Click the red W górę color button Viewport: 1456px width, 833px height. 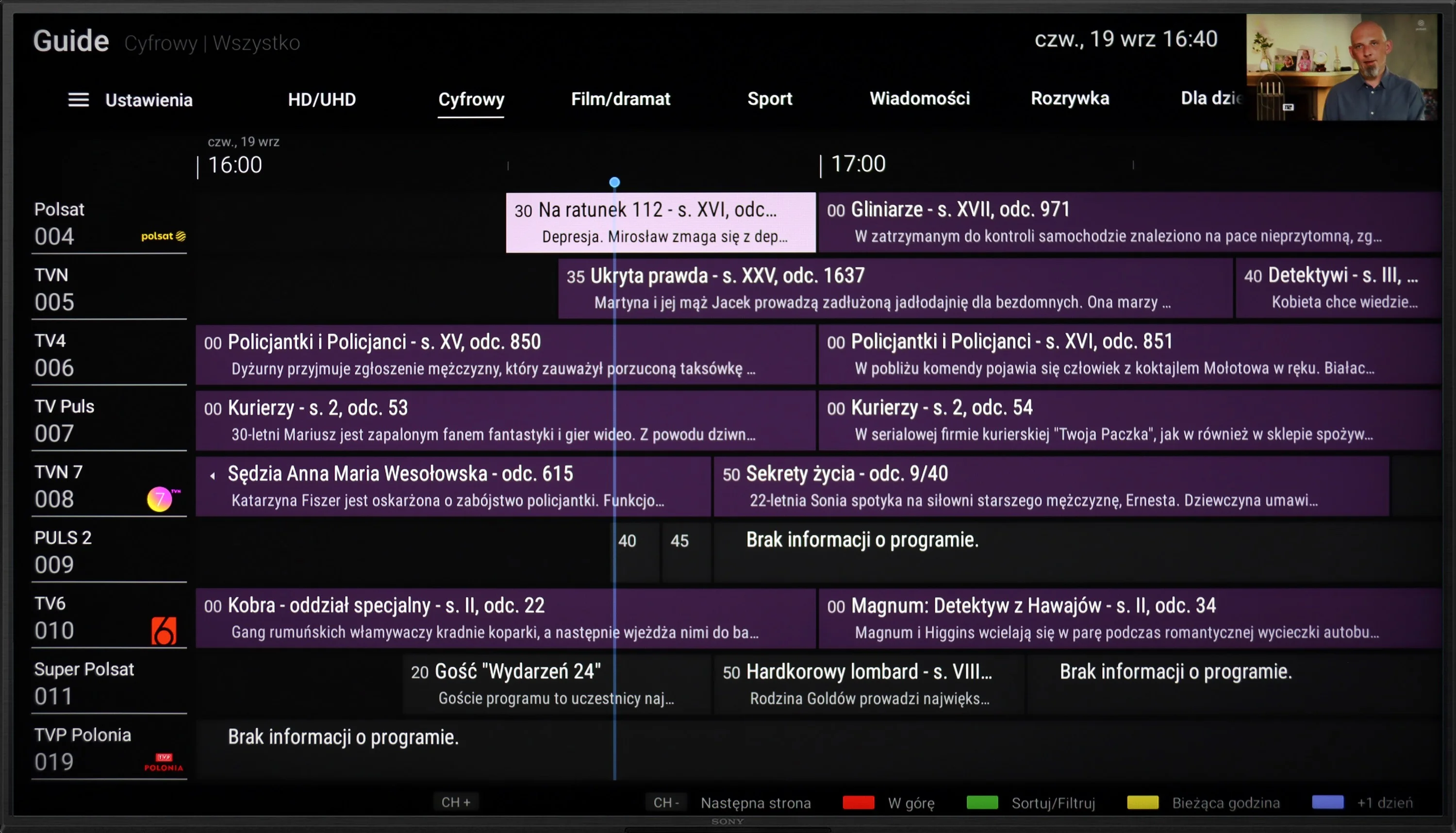click(859, 803)
